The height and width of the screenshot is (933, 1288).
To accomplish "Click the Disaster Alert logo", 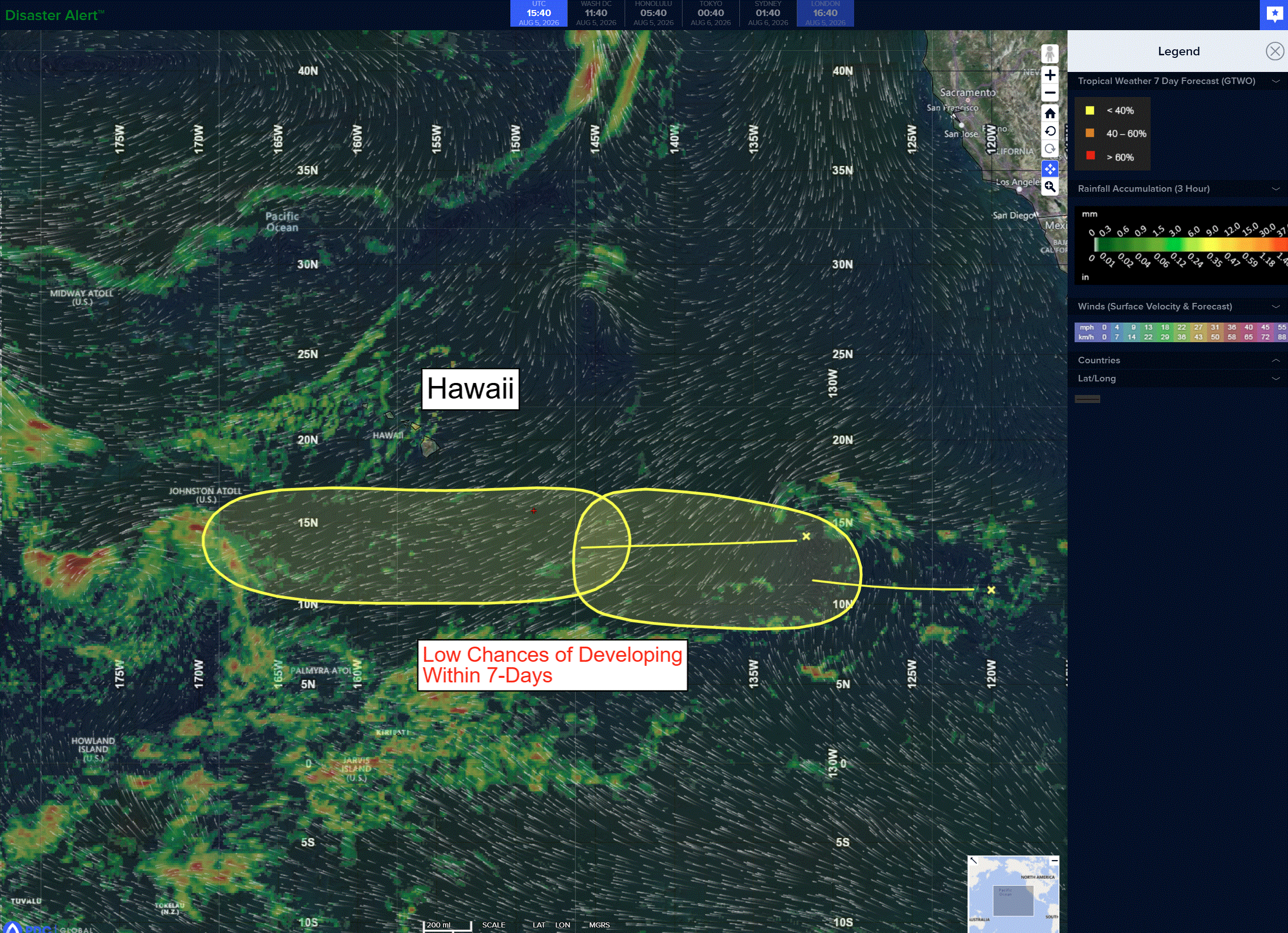I will point(54,15).
